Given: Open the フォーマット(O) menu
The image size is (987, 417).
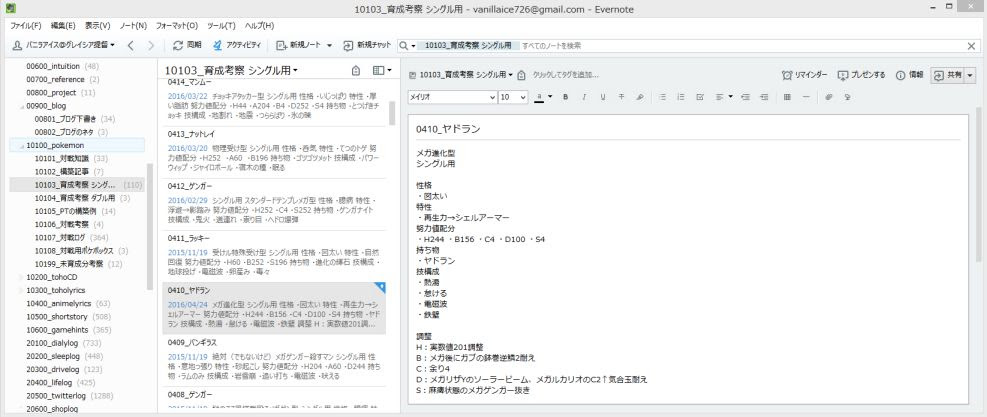Looking at the screenshot, I should [x=176, y=26].
